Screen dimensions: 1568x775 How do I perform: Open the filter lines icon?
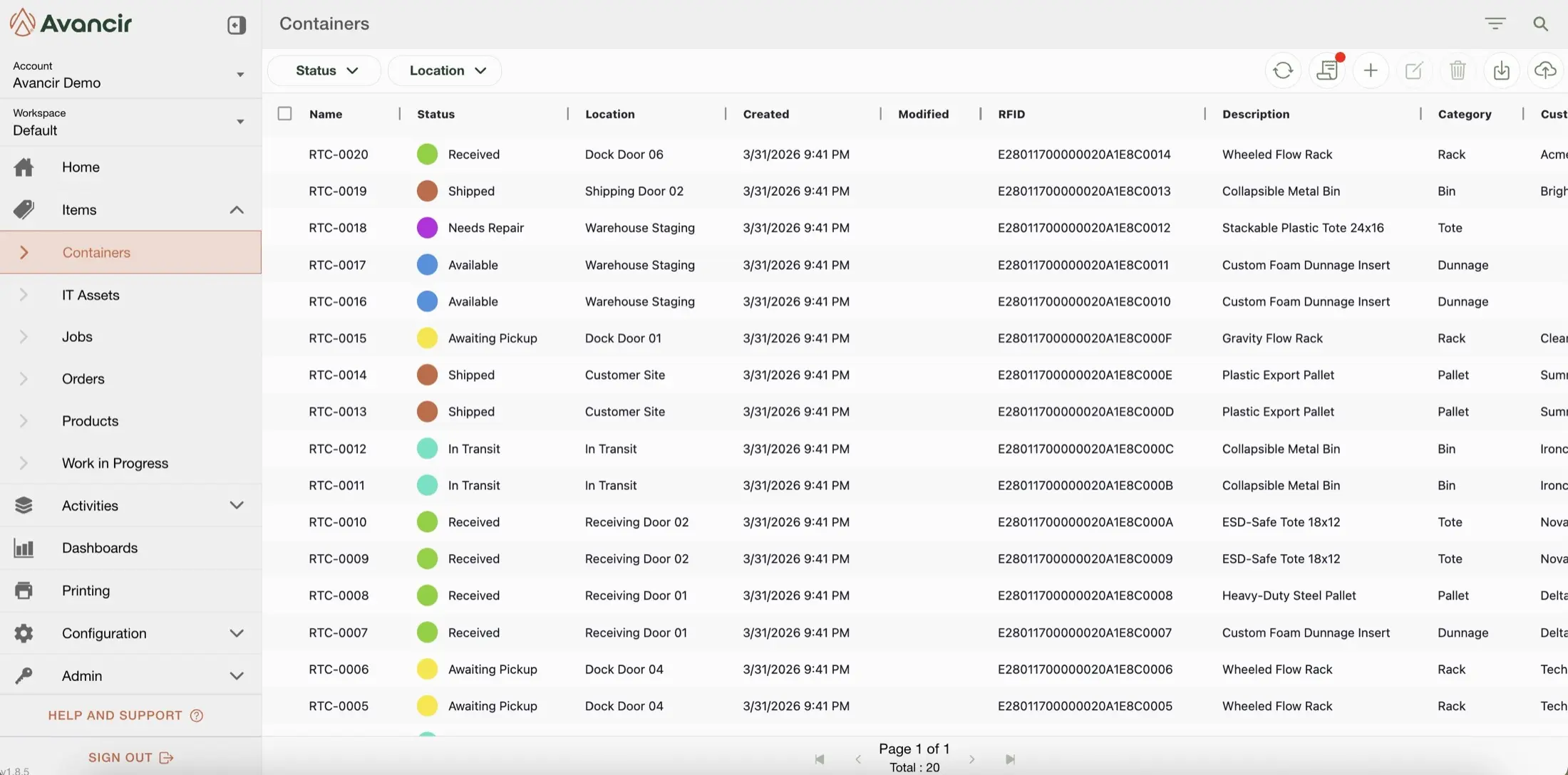1495,24
